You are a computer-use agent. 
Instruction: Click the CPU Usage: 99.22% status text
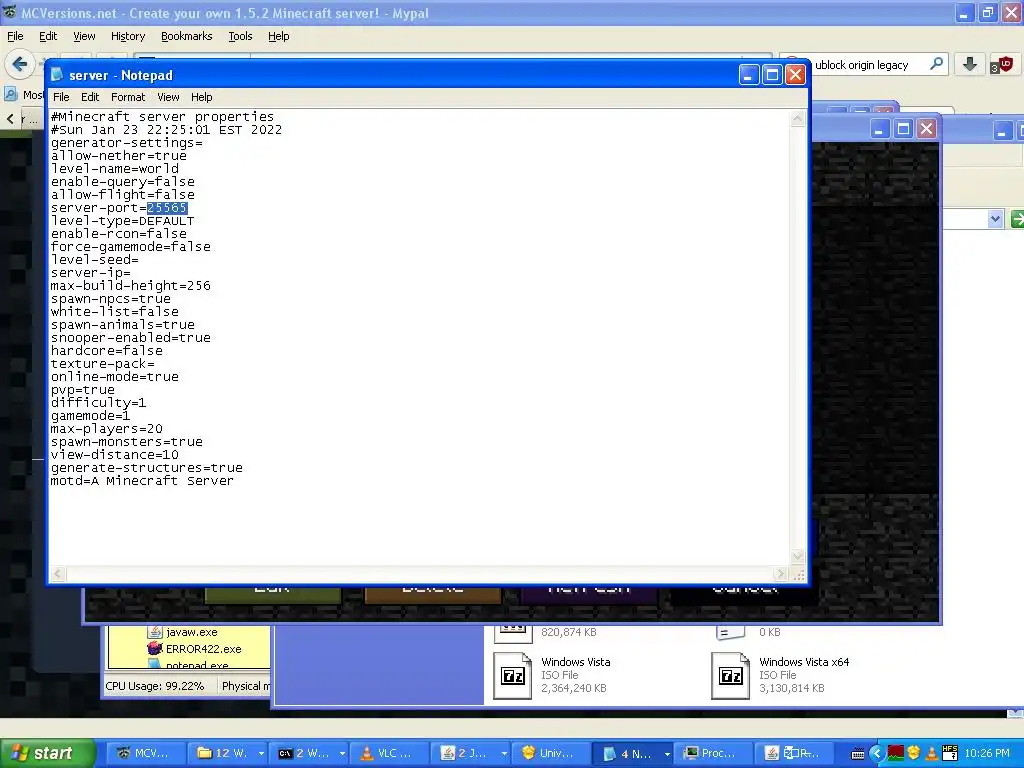pos(155,686)
